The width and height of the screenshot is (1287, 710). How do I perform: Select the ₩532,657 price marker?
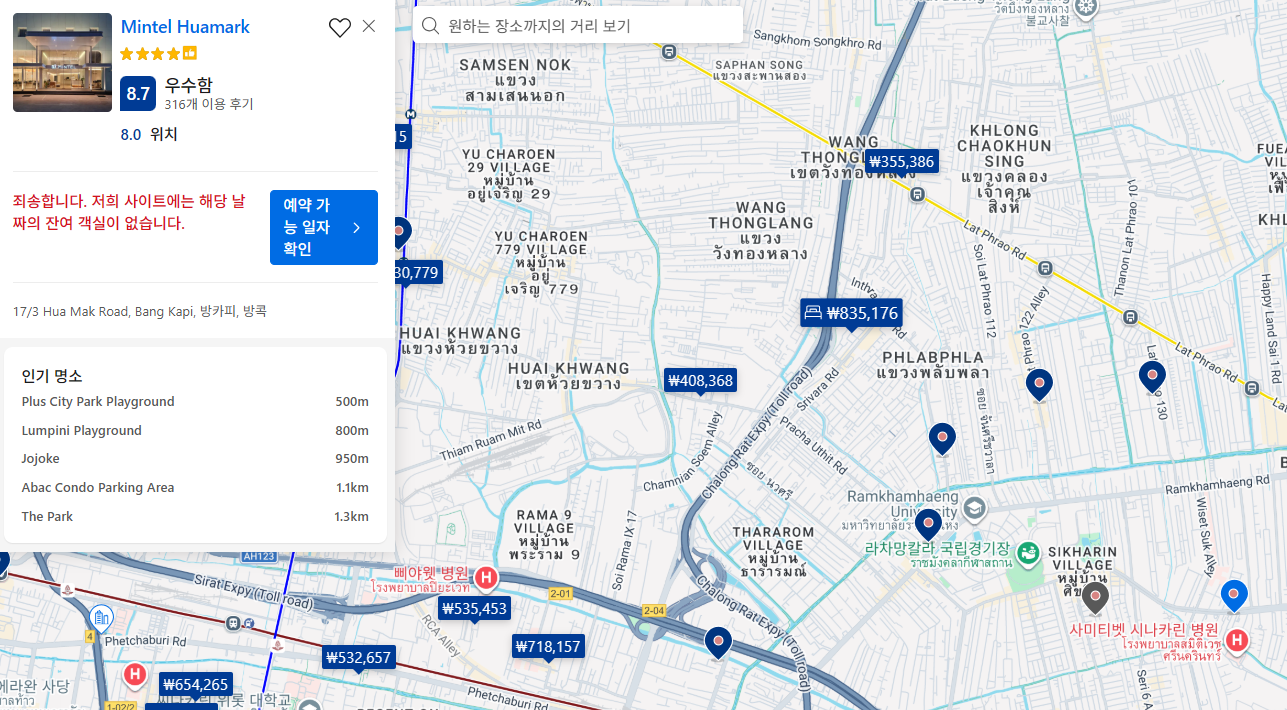(x=358, y=657)
